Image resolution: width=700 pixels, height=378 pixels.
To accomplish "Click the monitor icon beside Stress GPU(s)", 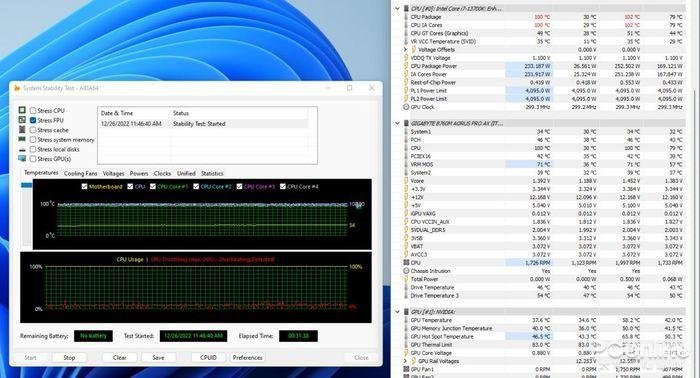I will [x=22, y=158].
